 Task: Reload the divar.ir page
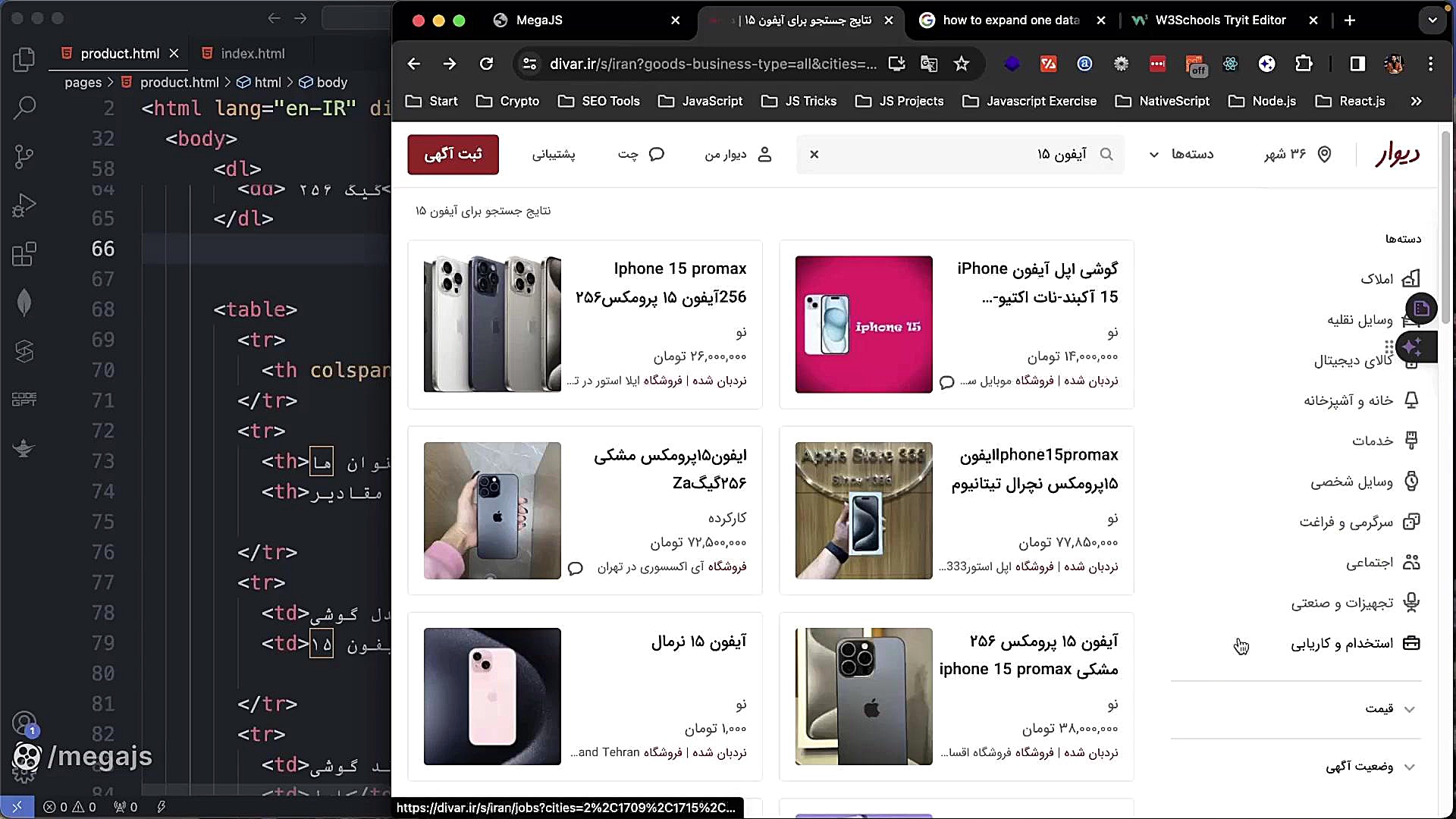click(x=487, y=64)
